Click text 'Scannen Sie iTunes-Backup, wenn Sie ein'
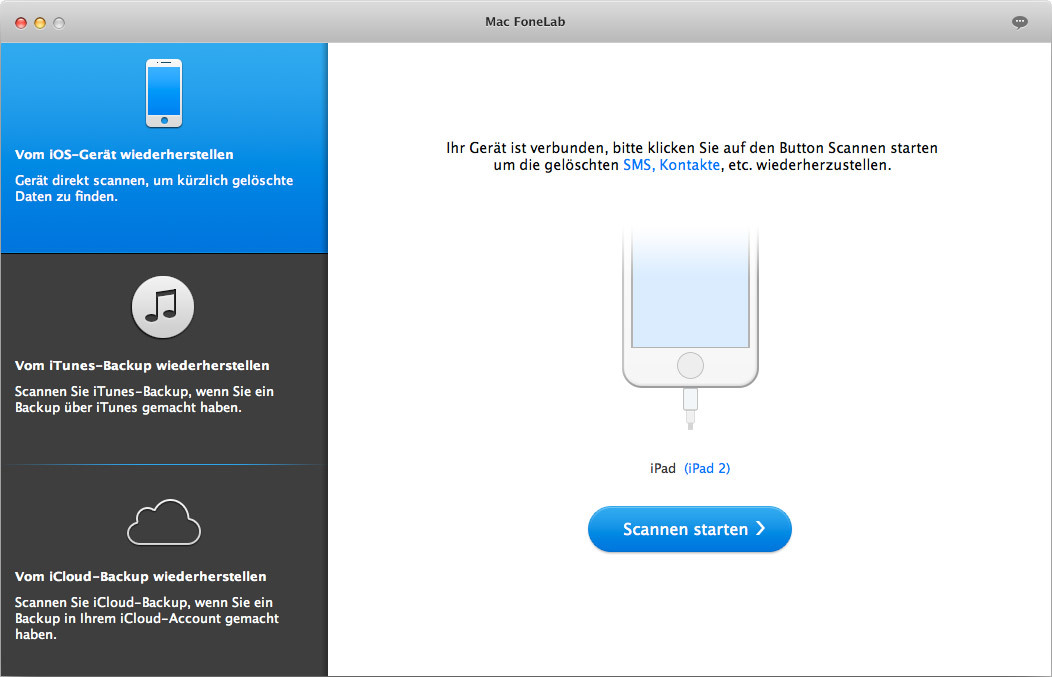Screen dimensions: 1052x677 144,391
